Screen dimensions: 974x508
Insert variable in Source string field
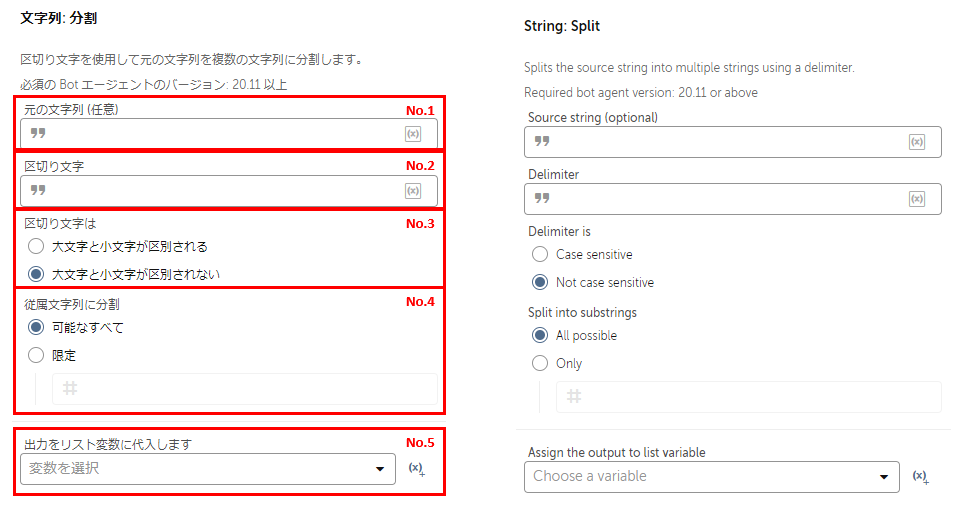point(917,142)
